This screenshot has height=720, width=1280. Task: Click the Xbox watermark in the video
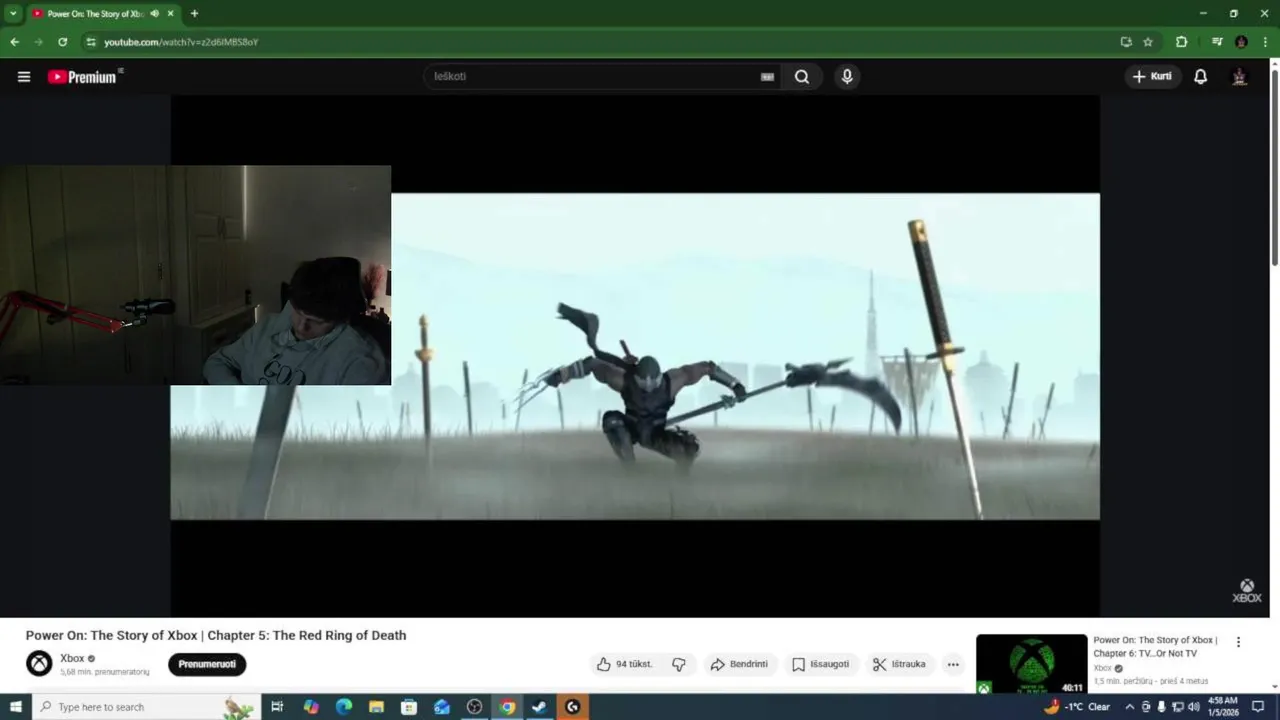[x=1246, y=591]
